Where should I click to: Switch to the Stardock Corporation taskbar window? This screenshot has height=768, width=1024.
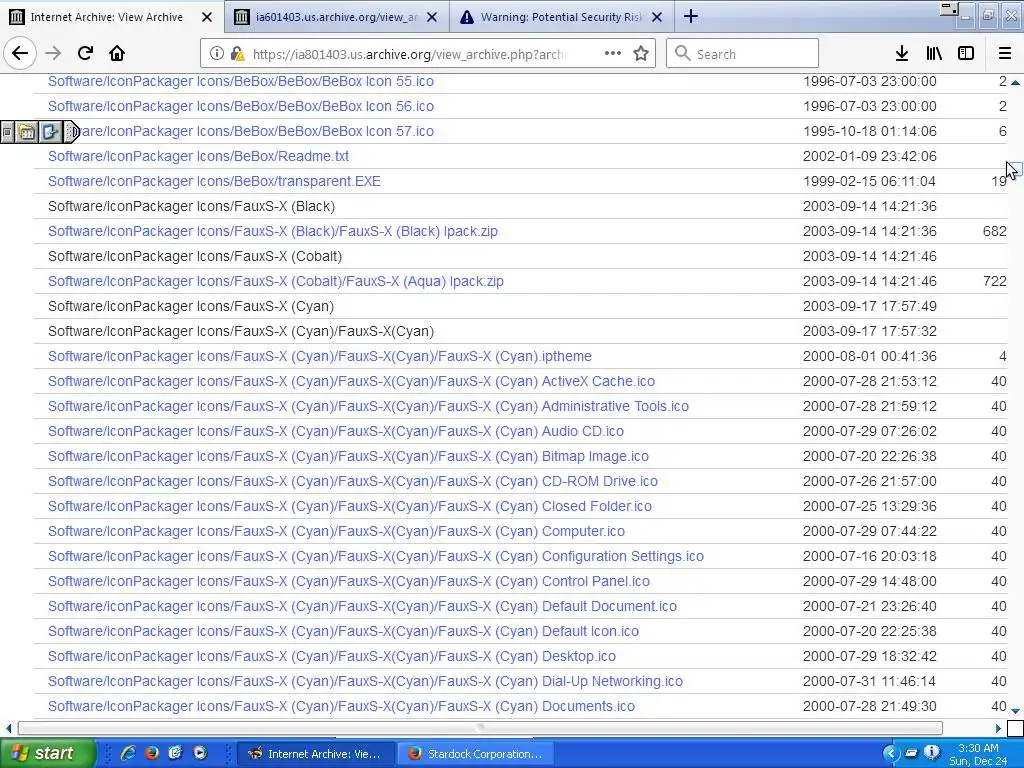click(x=475, y=754)
